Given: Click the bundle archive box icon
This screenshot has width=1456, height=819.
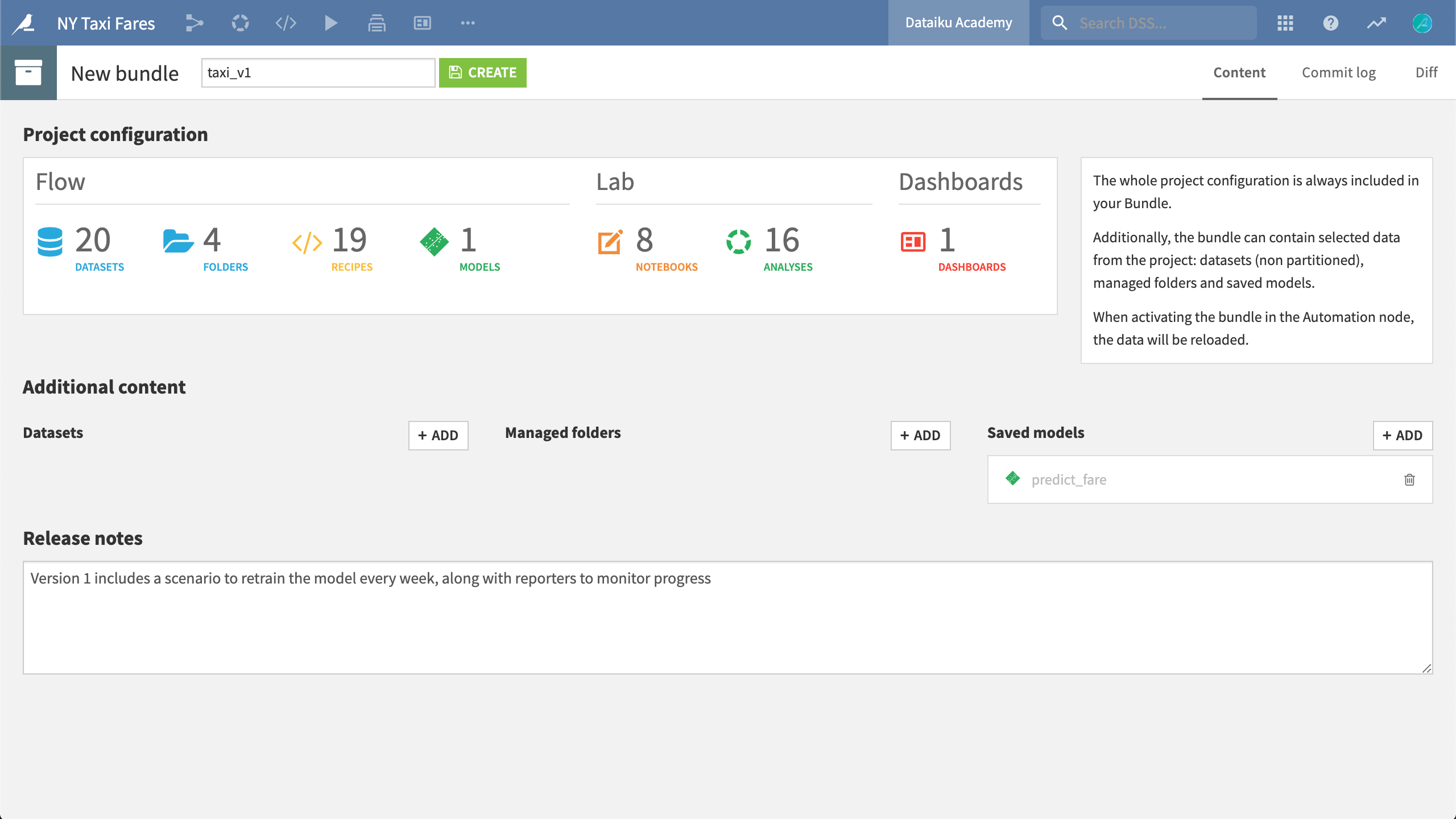Looking at the screenshot, I should [28, 73].
